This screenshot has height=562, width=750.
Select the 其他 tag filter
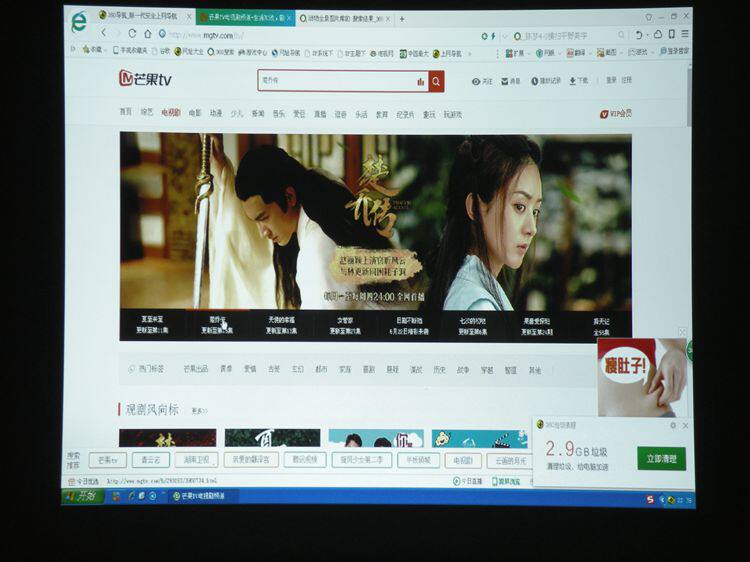[535, 370]
